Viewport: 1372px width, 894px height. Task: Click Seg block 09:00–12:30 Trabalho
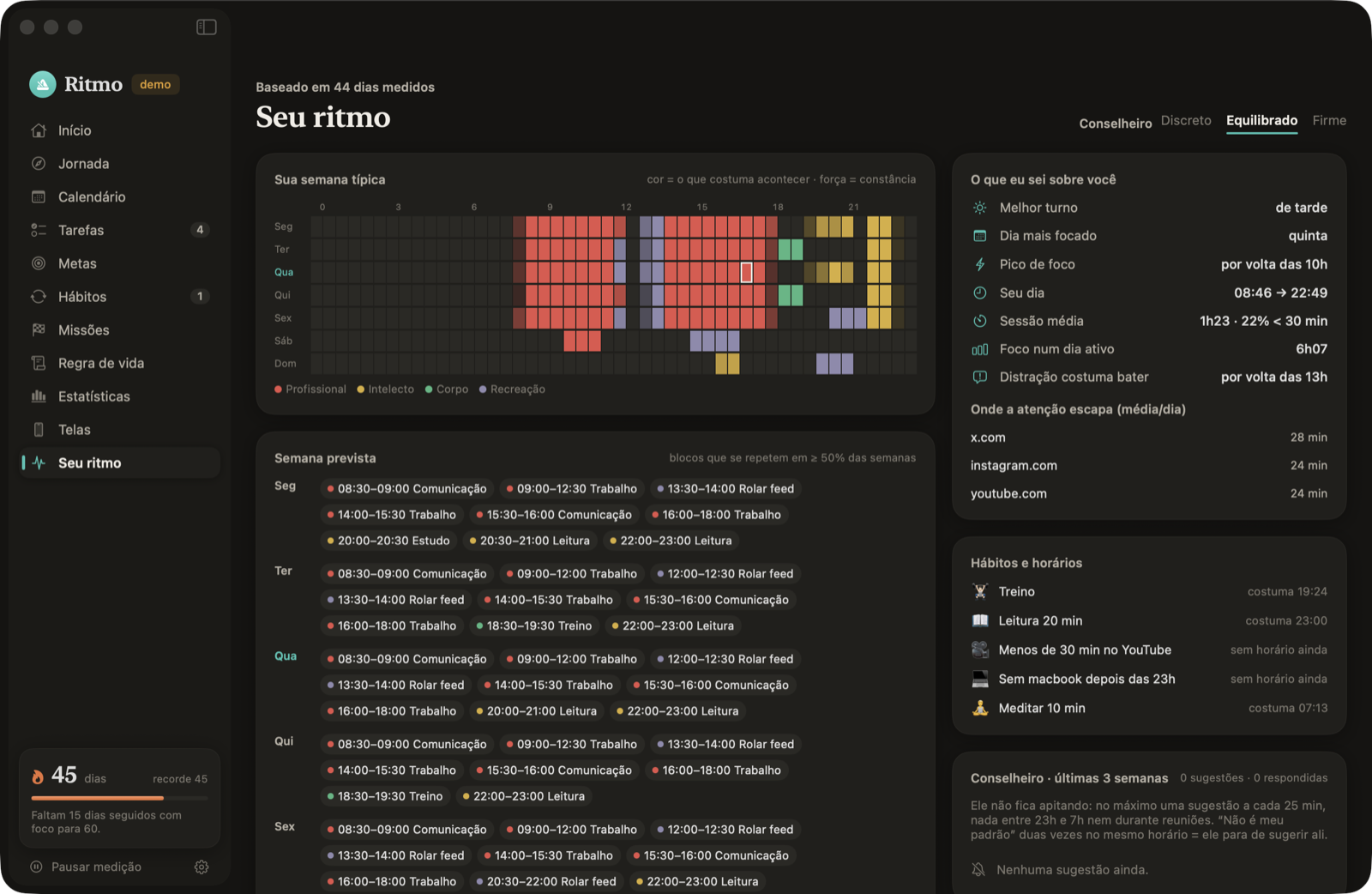pos(571,489)
